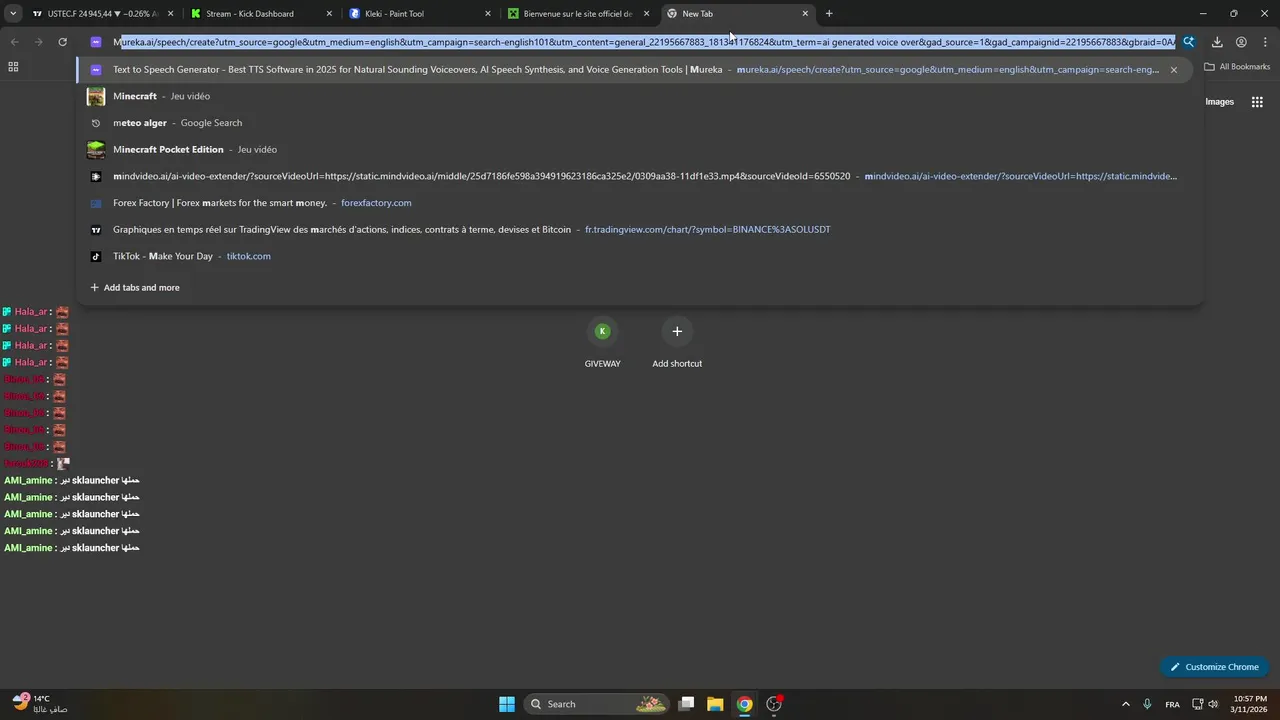
Task: Switch the FRA input language indicator
Action: point(1172,704)
